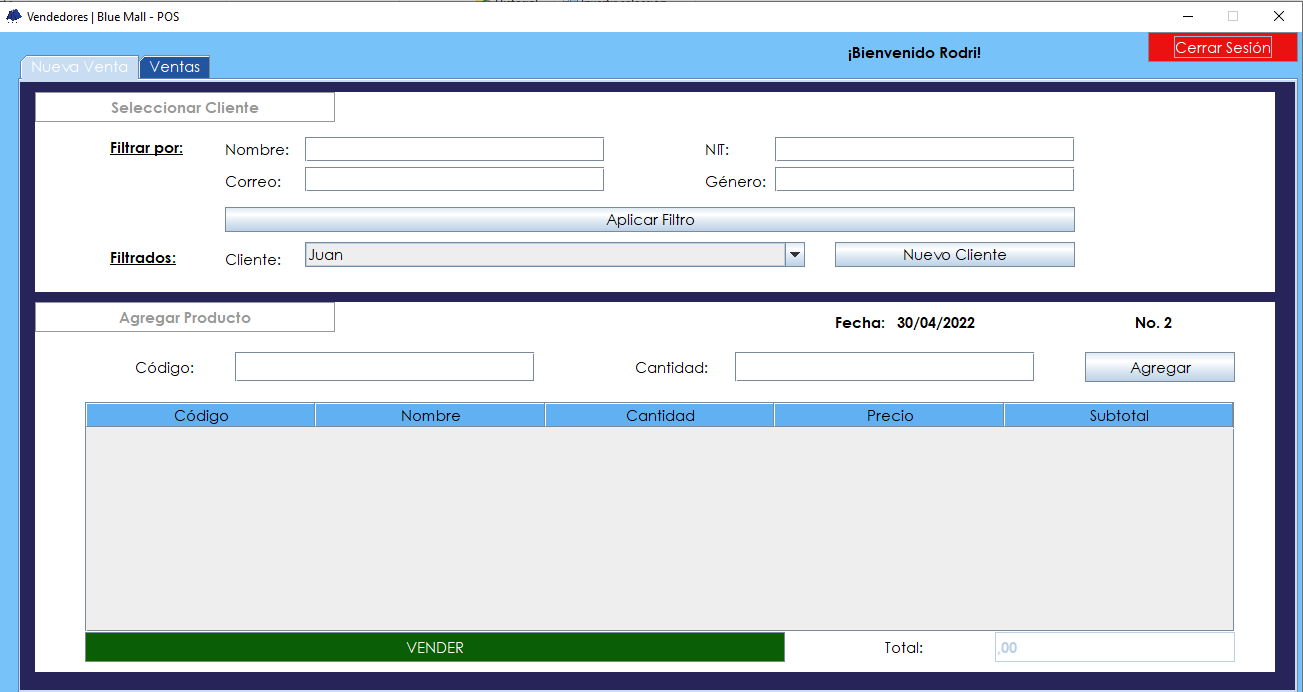Screen dimensions: 1303x692
Task: Click the Aplicar Filtro button
Action: (x=650, y=220)
